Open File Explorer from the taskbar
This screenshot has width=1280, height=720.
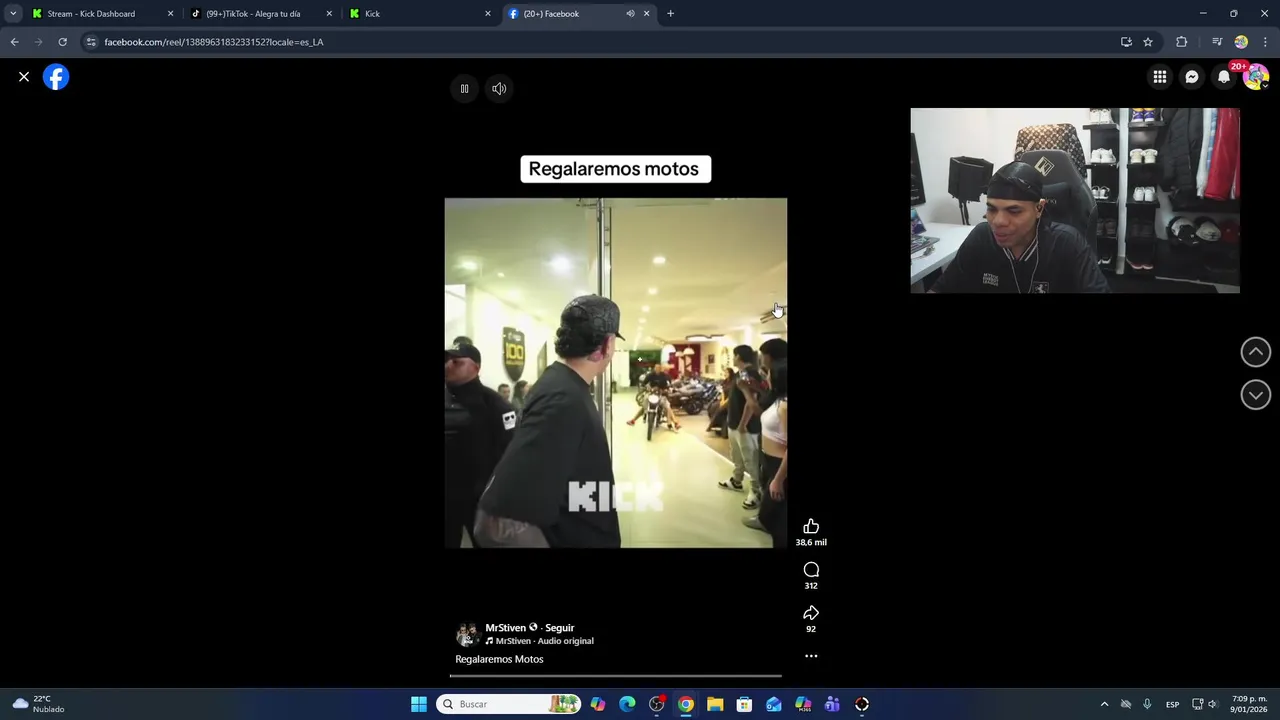[x=715, y=704]
